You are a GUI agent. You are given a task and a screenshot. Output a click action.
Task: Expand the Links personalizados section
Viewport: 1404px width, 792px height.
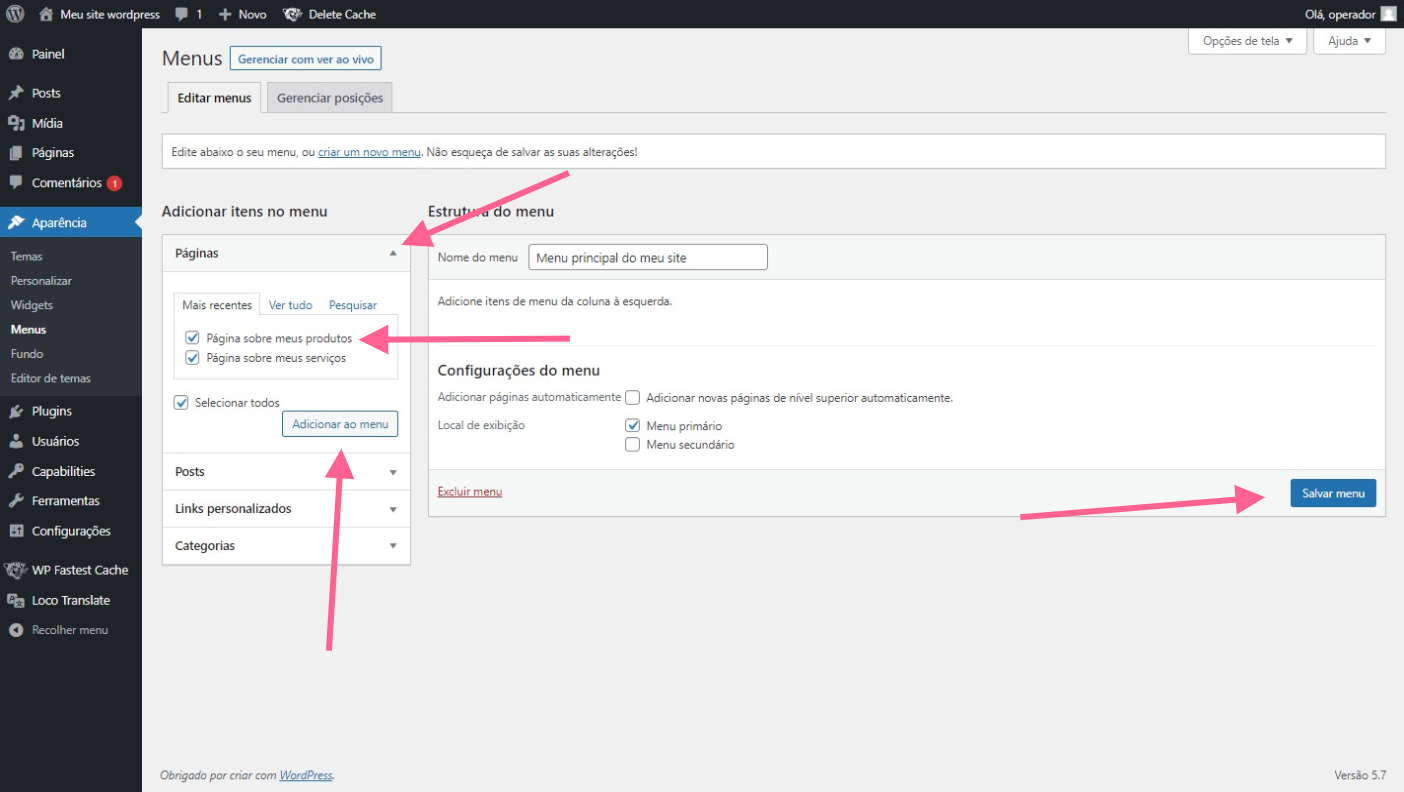click(286, 508)
